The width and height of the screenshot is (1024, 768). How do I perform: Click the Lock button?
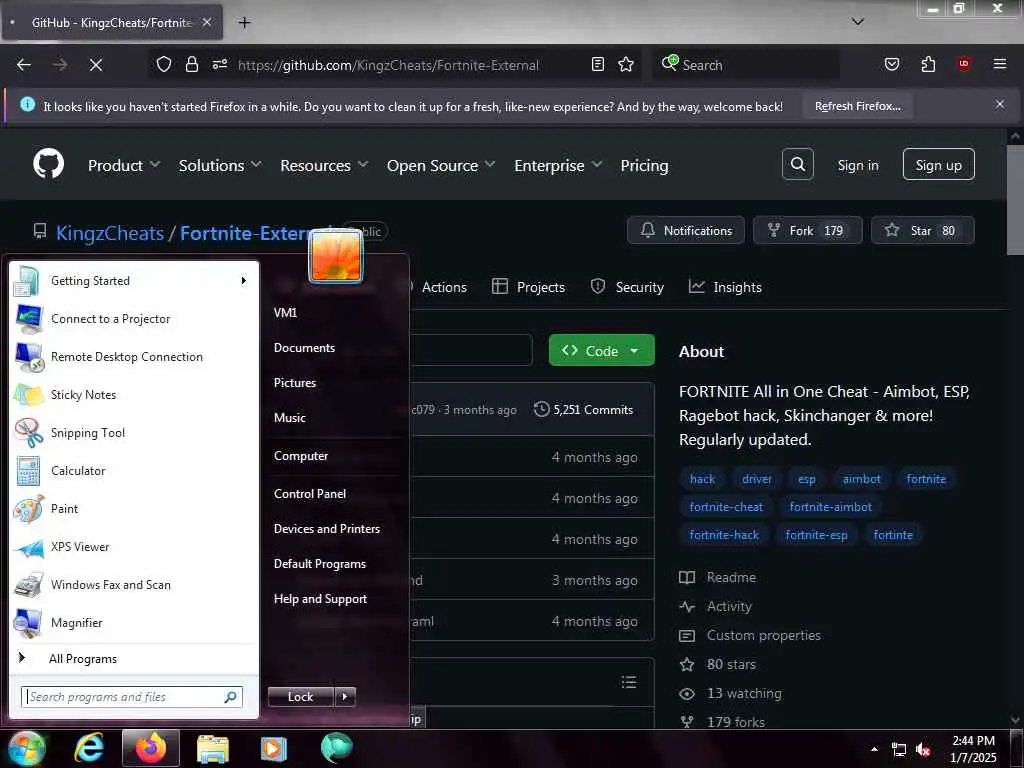(x=301, y=697)
